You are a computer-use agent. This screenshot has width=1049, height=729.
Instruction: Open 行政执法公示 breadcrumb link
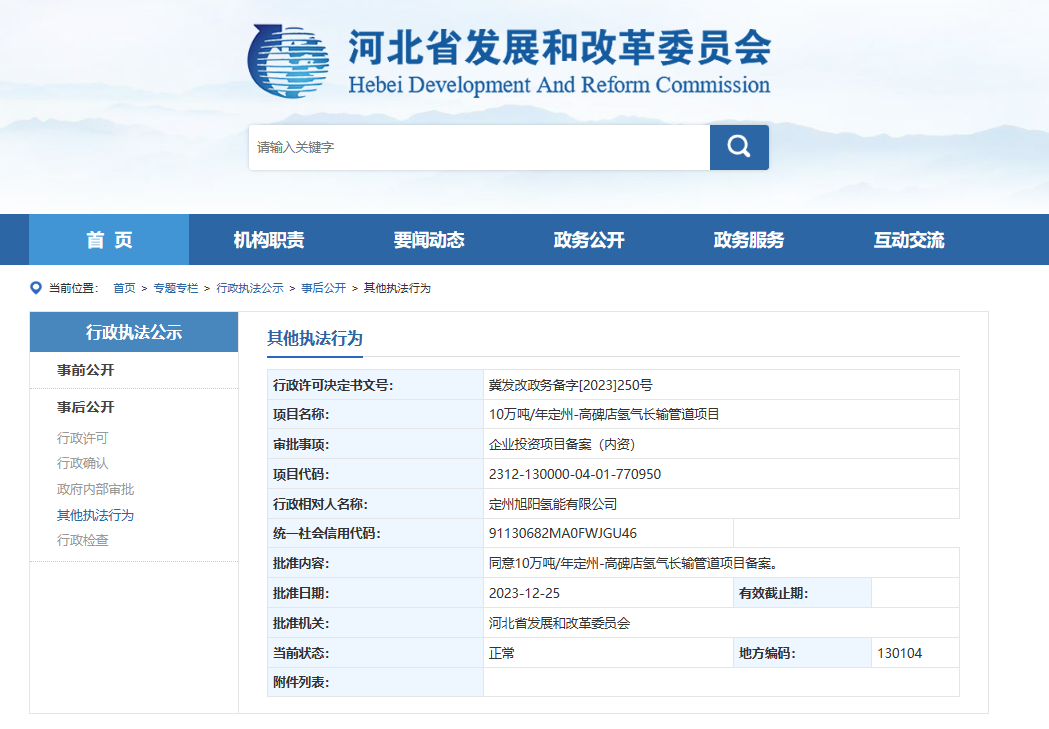click(x=250, y=288)
